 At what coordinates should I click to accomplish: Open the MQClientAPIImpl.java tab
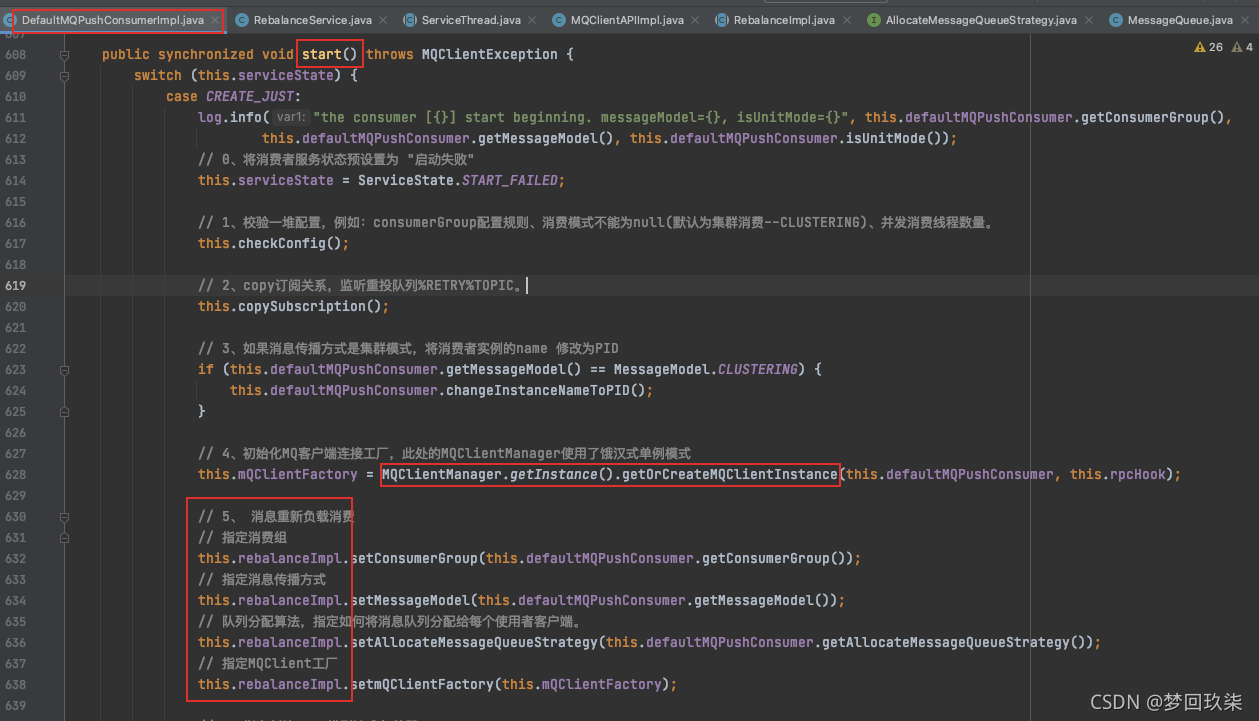pos(626,20)
